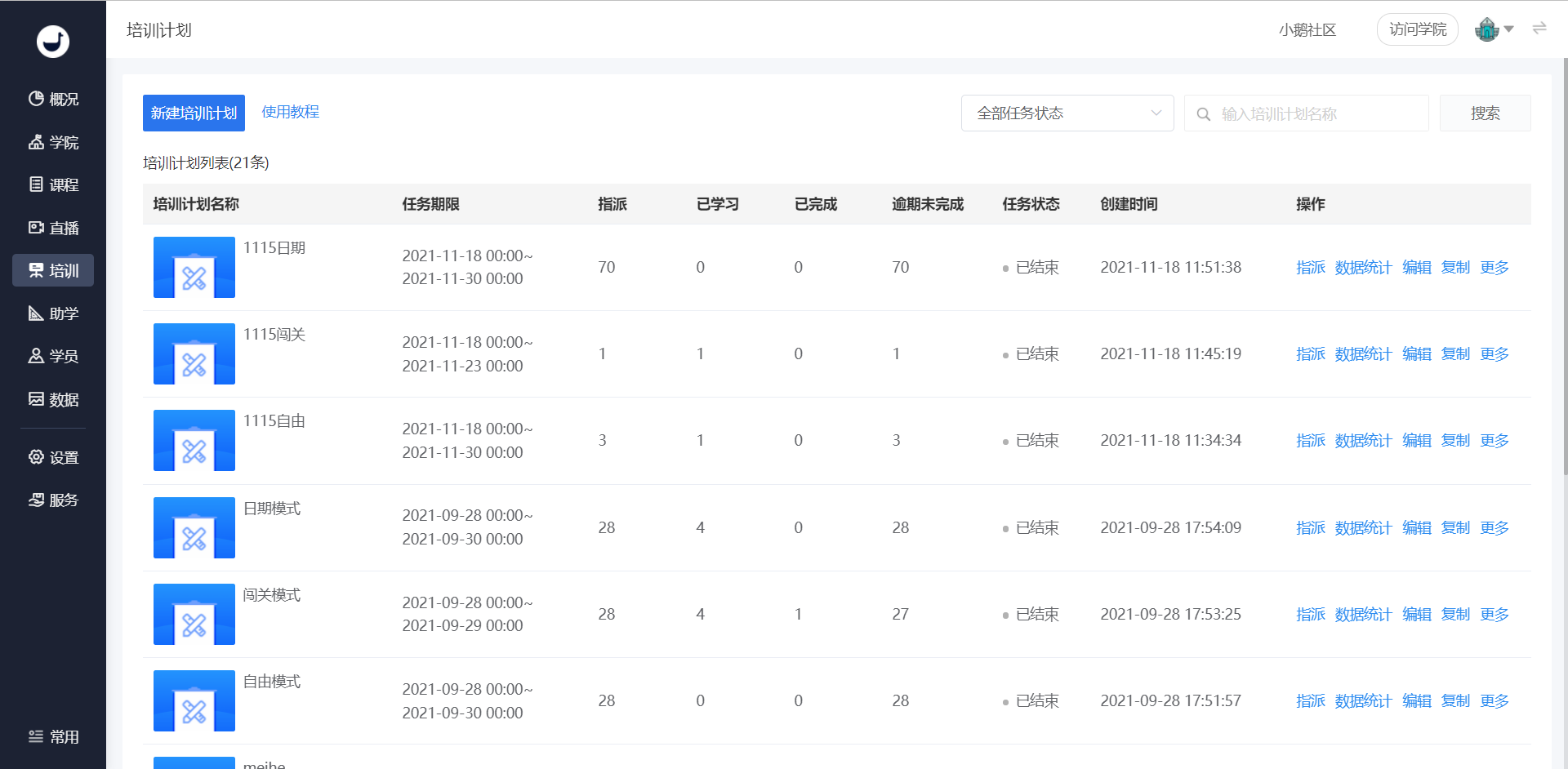
Task: Click creation time 2021-11-18 11:45:19
Action: (1170, 353)
